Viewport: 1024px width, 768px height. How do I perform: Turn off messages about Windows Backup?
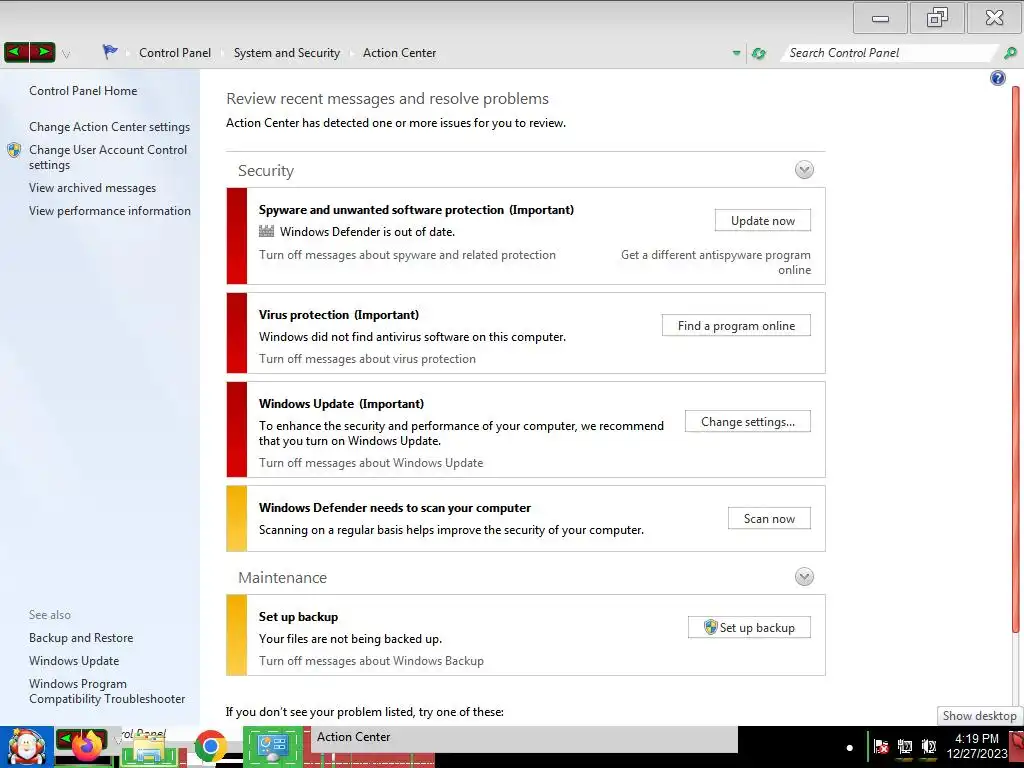click(x=371, y=661)
